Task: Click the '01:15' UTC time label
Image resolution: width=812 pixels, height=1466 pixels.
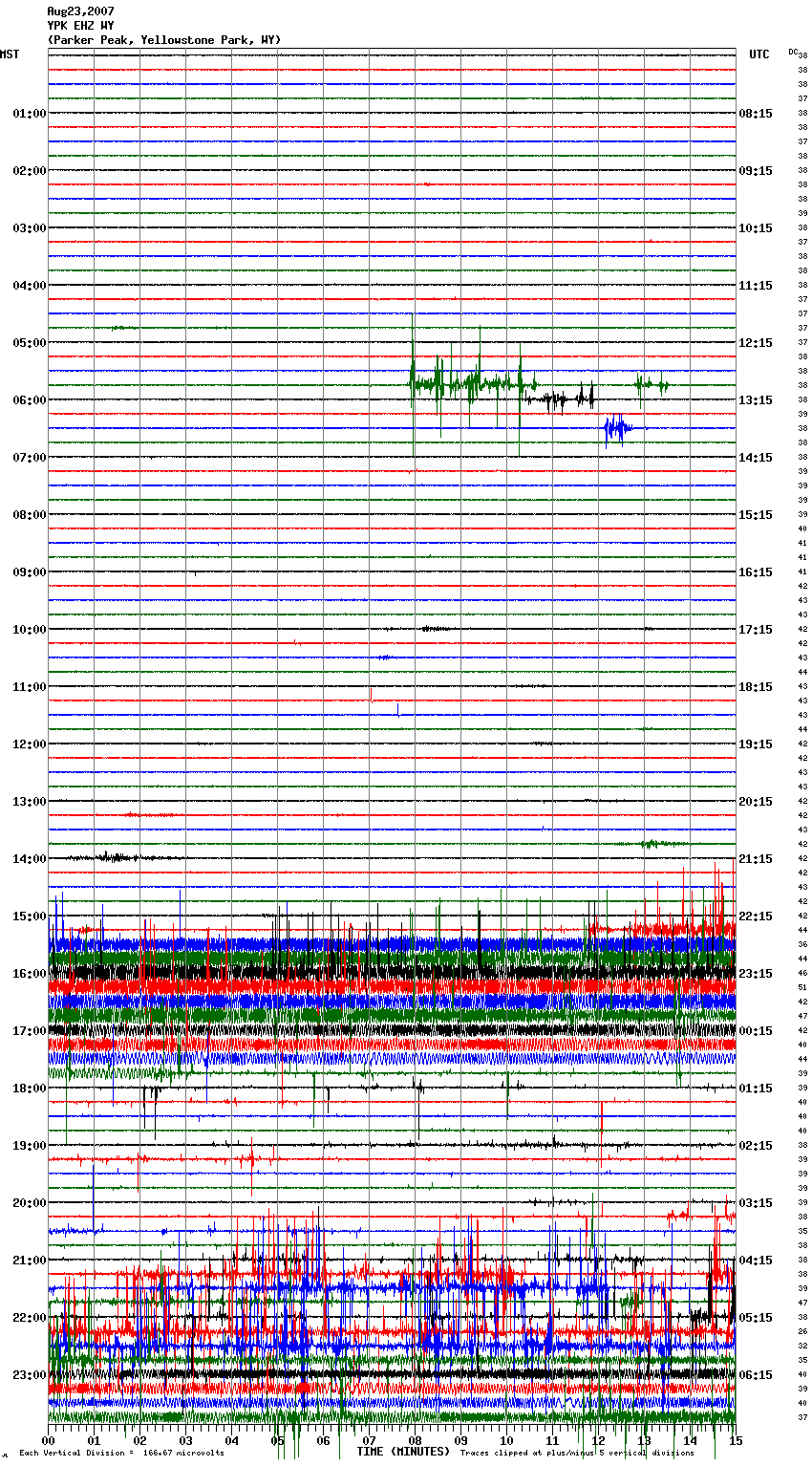Action: (756, 1089)
